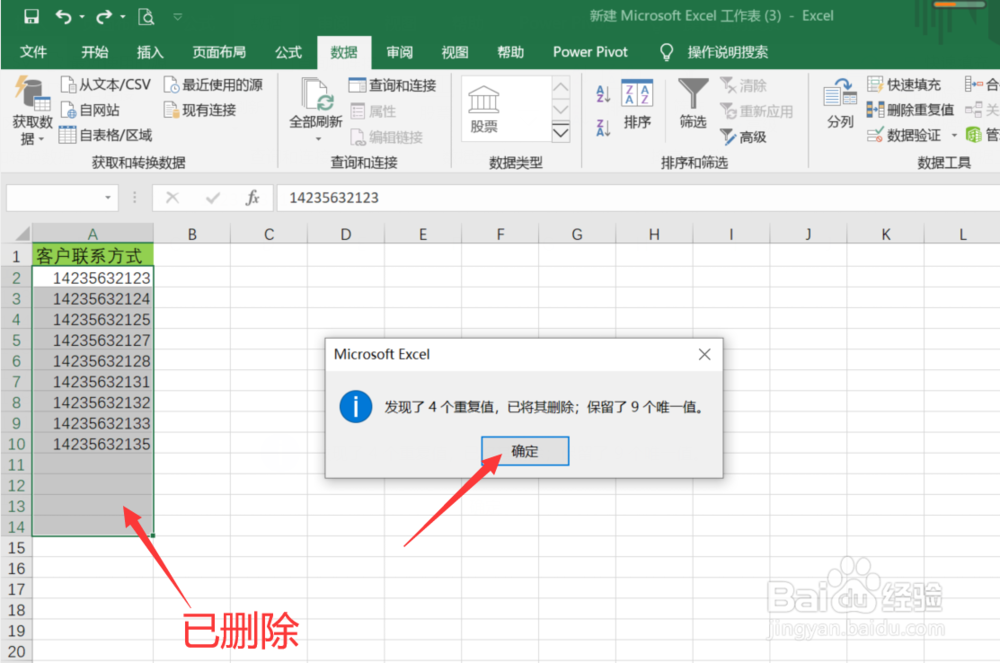Expand 数据验证 dropdown arrow
This screenshot has width=1000, height=663.
(954, 135)
